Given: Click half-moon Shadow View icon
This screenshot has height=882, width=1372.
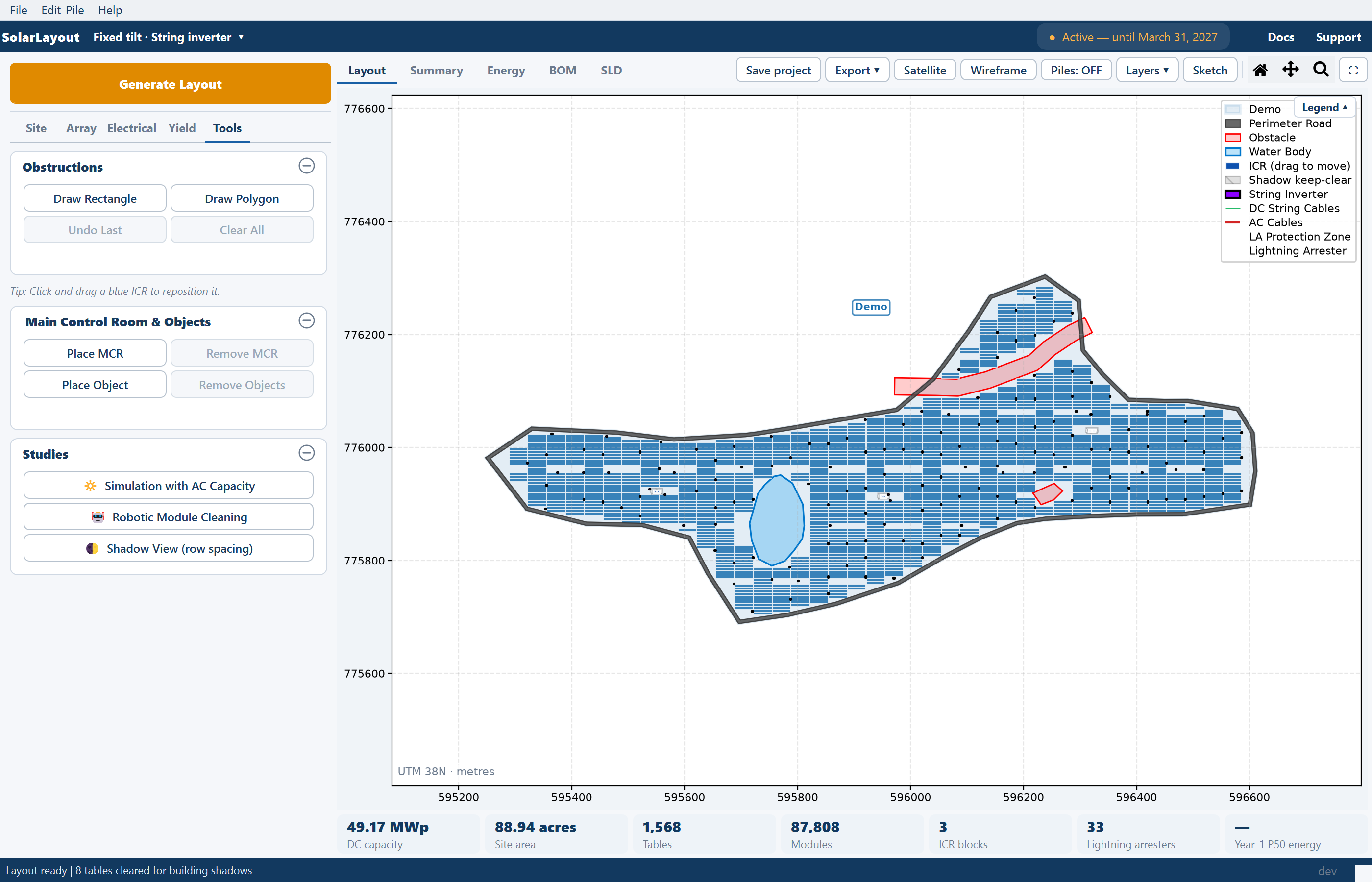Looking at the screenshot, I should (92, 549).
